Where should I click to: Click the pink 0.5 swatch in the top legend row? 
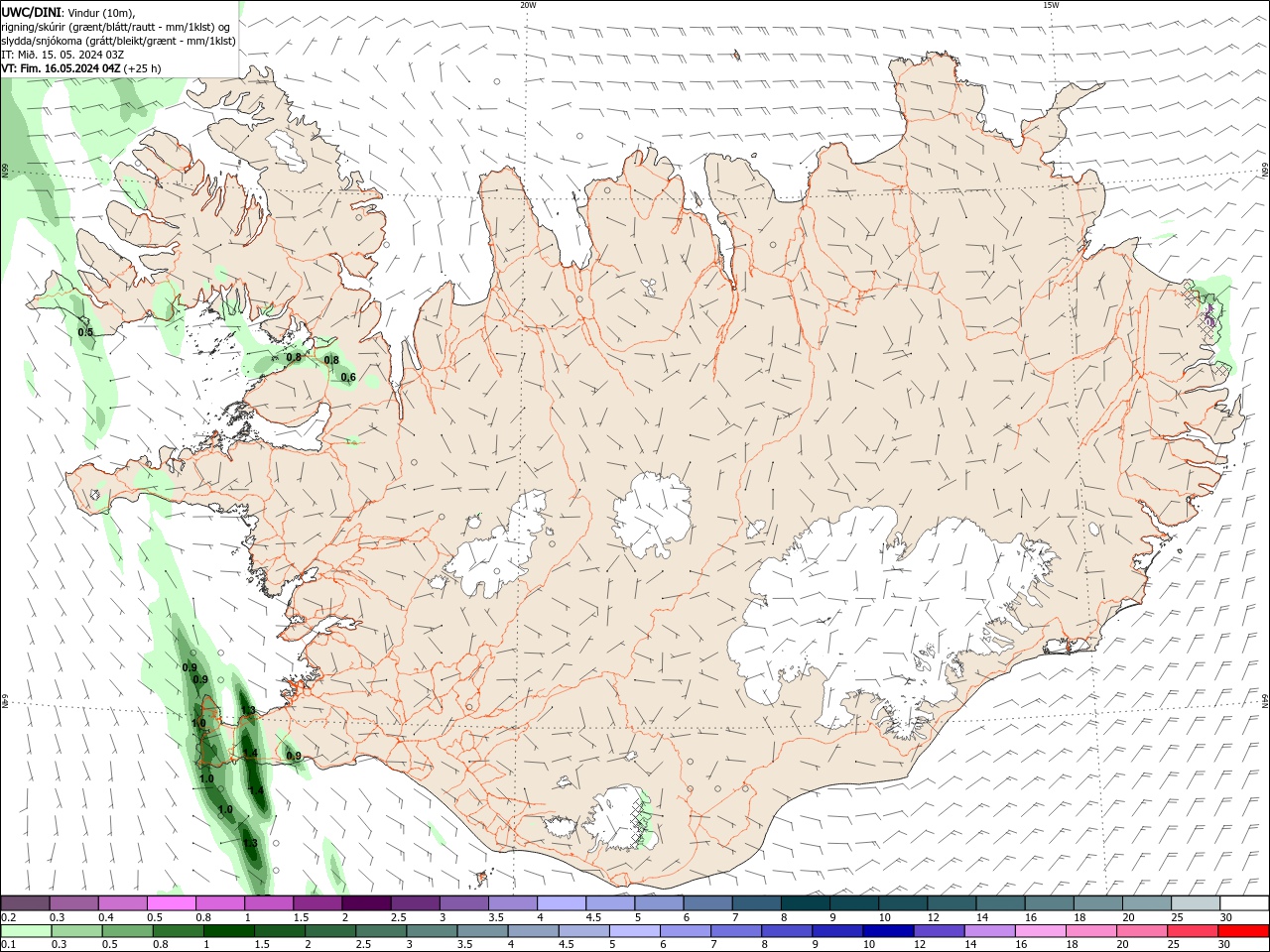[x=172, y=903]
